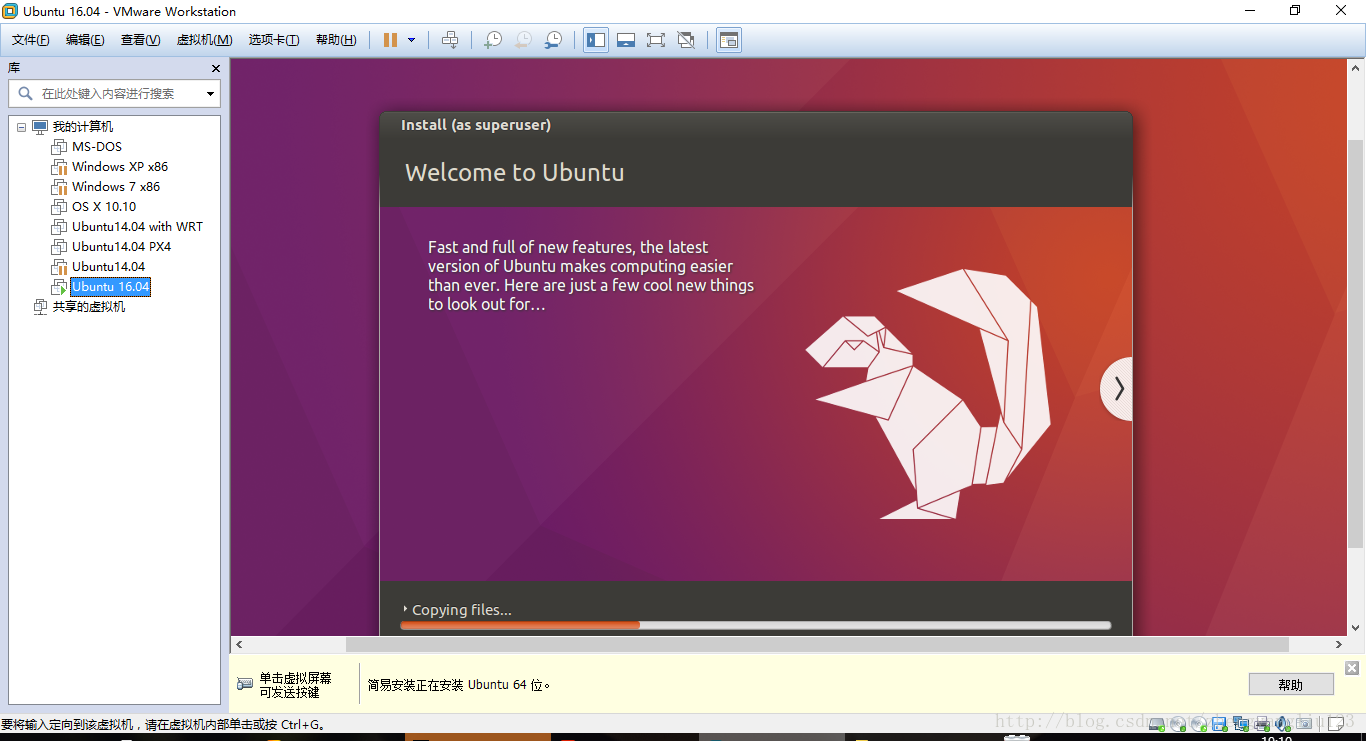The image size is (1366, 741).
Task: Select the Ubuntu14.04 PX4 virtual machine
Action: coord(121,247)
